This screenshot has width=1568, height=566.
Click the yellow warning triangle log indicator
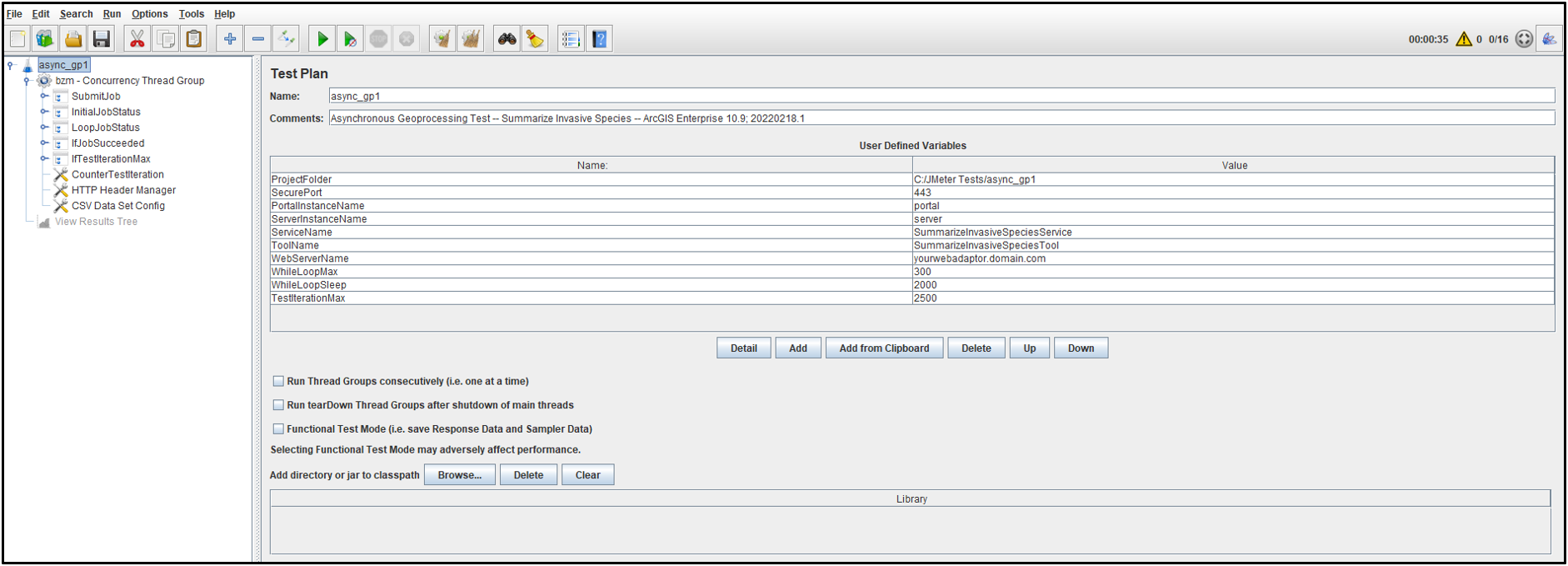[1464, 39]
